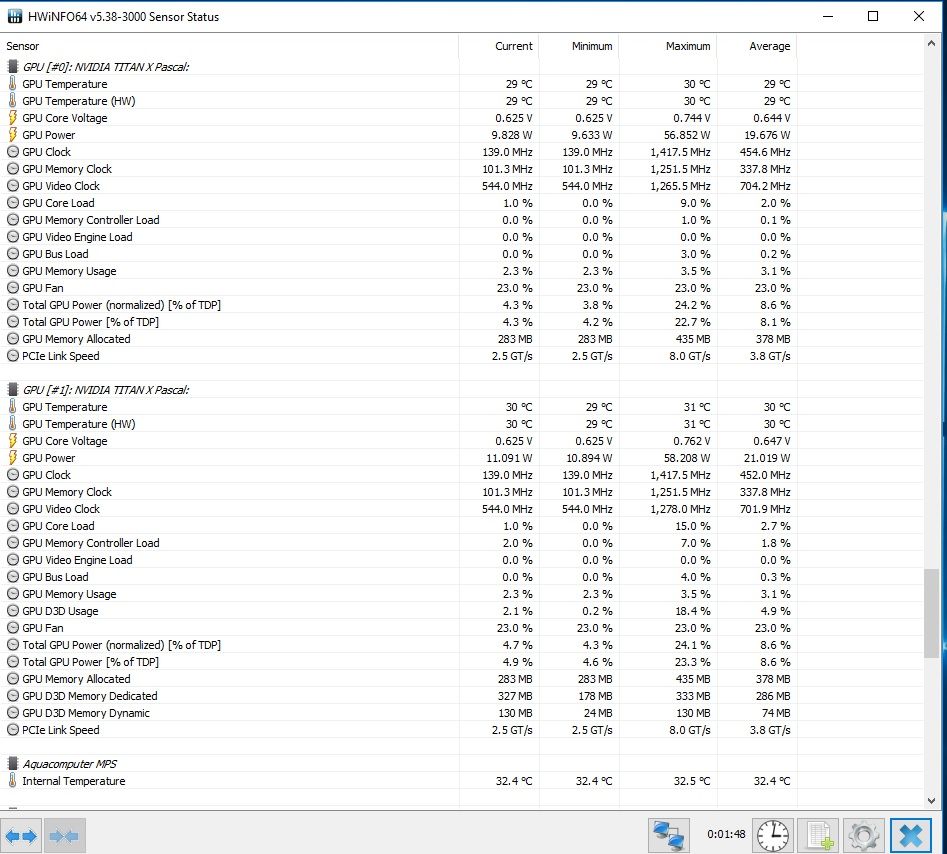Click the blue expand-columns arrows button
Viewport: 947px width, 854px height.
tap(21, 836)
